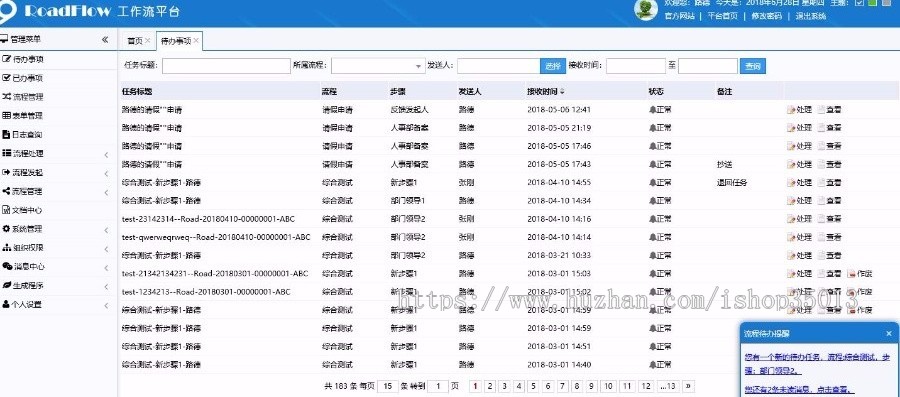Sort the table by 接收时间 column
The image size is (900, 397).
tap(545, 91)
